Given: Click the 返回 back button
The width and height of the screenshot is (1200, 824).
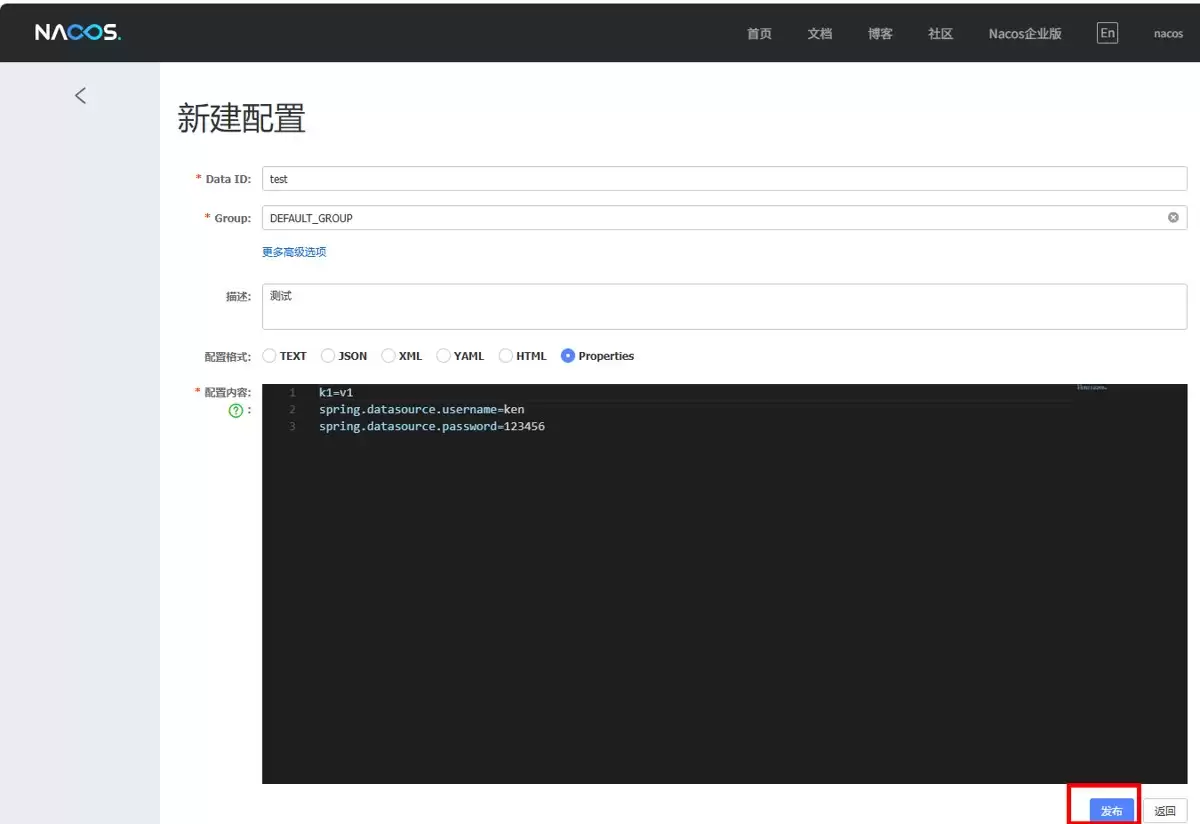Looking at the screenshot, I should [1165, 811].
